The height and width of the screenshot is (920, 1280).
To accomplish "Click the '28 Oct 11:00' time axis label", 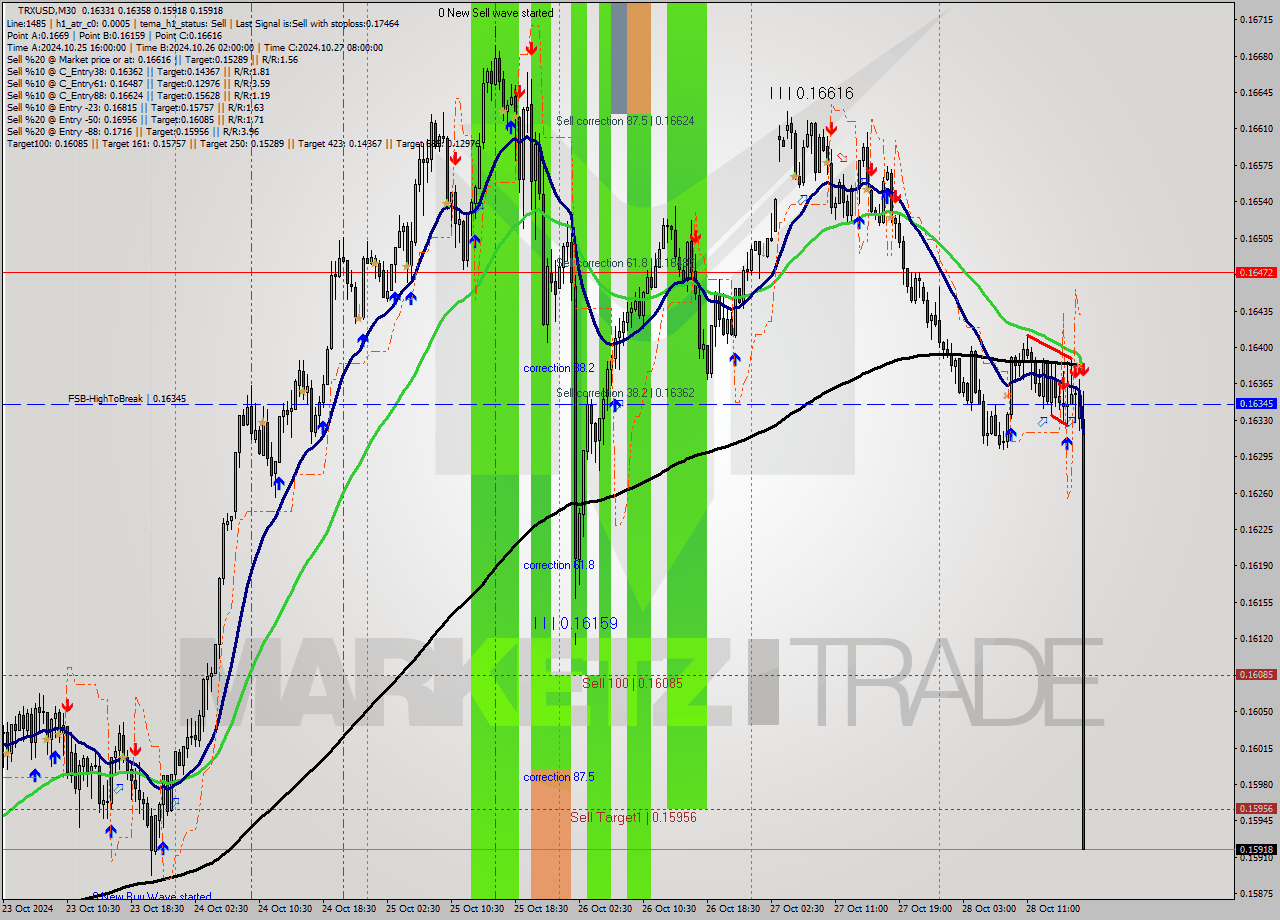I will coord(1053,909).
